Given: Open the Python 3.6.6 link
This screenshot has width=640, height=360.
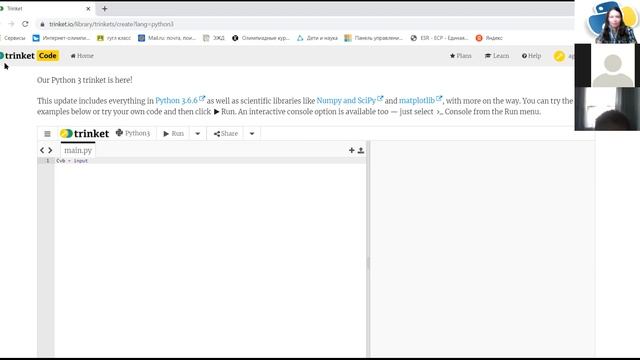Looking at the screenshot, I should pos(180,100).
